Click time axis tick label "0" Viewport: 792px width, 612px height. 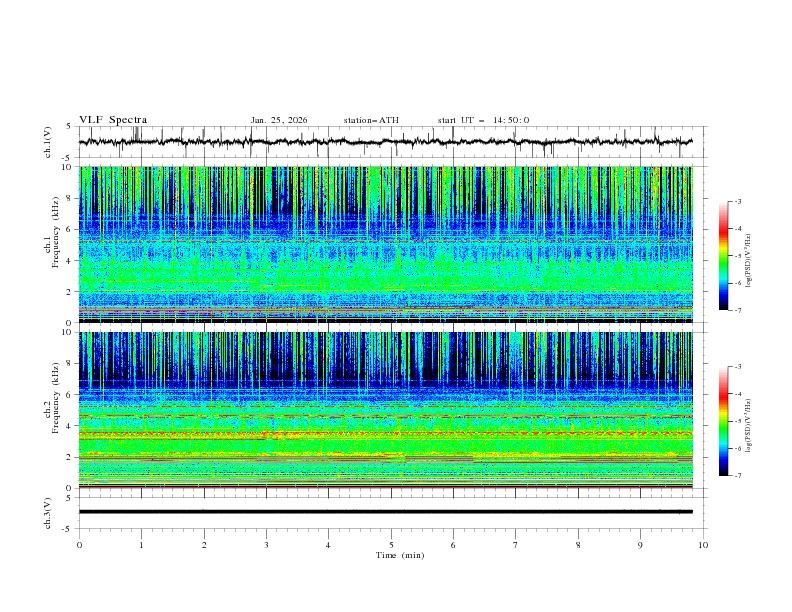point(79,545)
